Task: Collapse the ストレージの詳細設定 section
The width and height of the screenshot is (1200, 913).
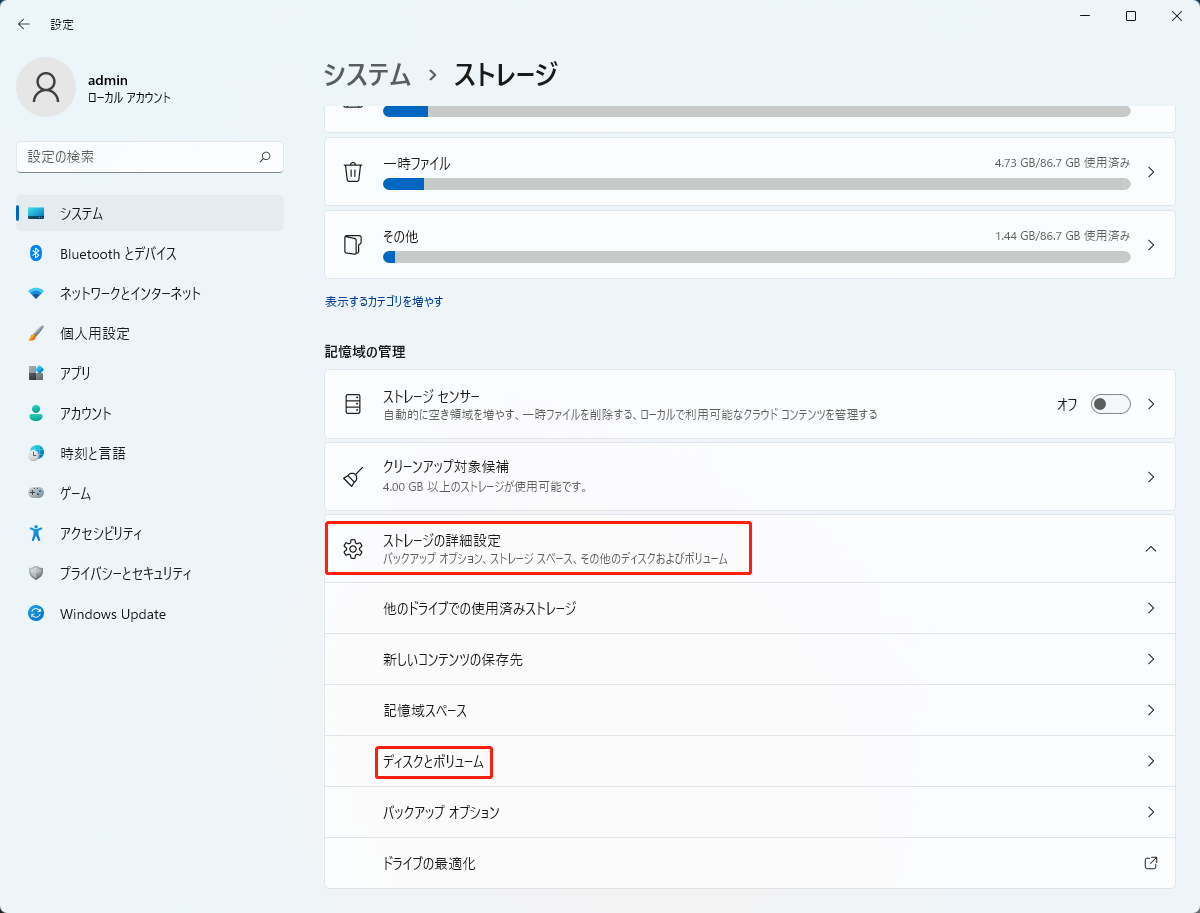Action: pos(1149,548)
